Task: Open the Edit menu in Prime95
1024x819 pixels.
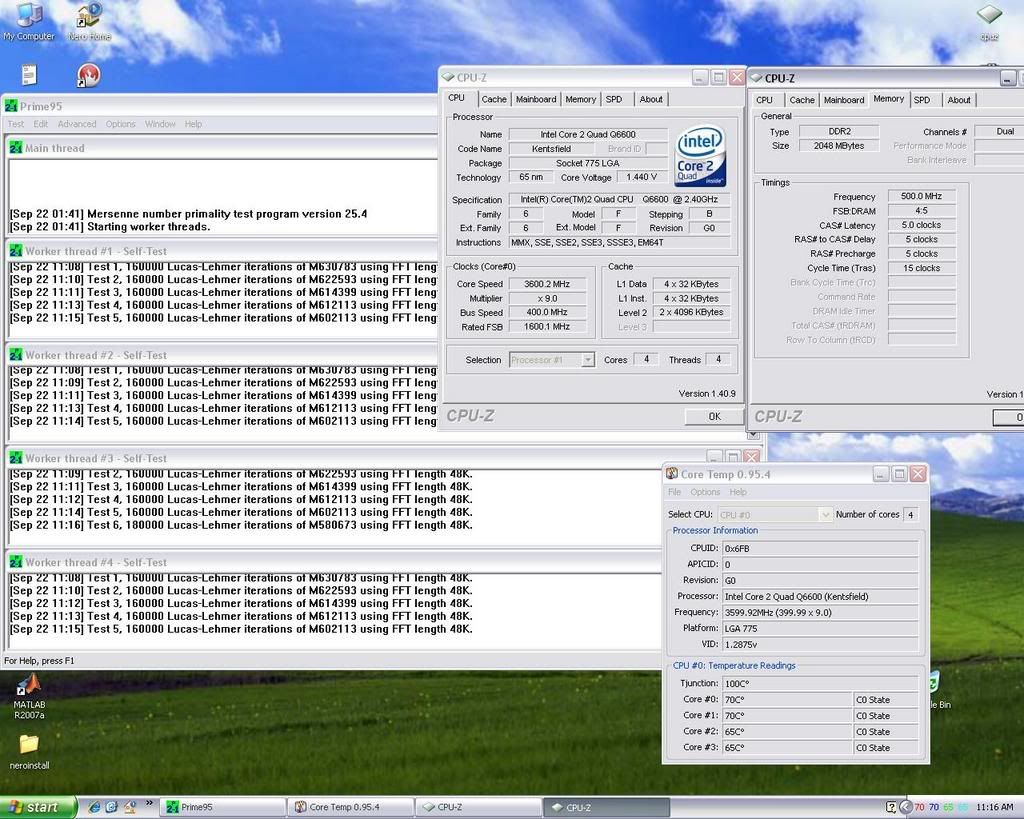Action: point(40,124)
